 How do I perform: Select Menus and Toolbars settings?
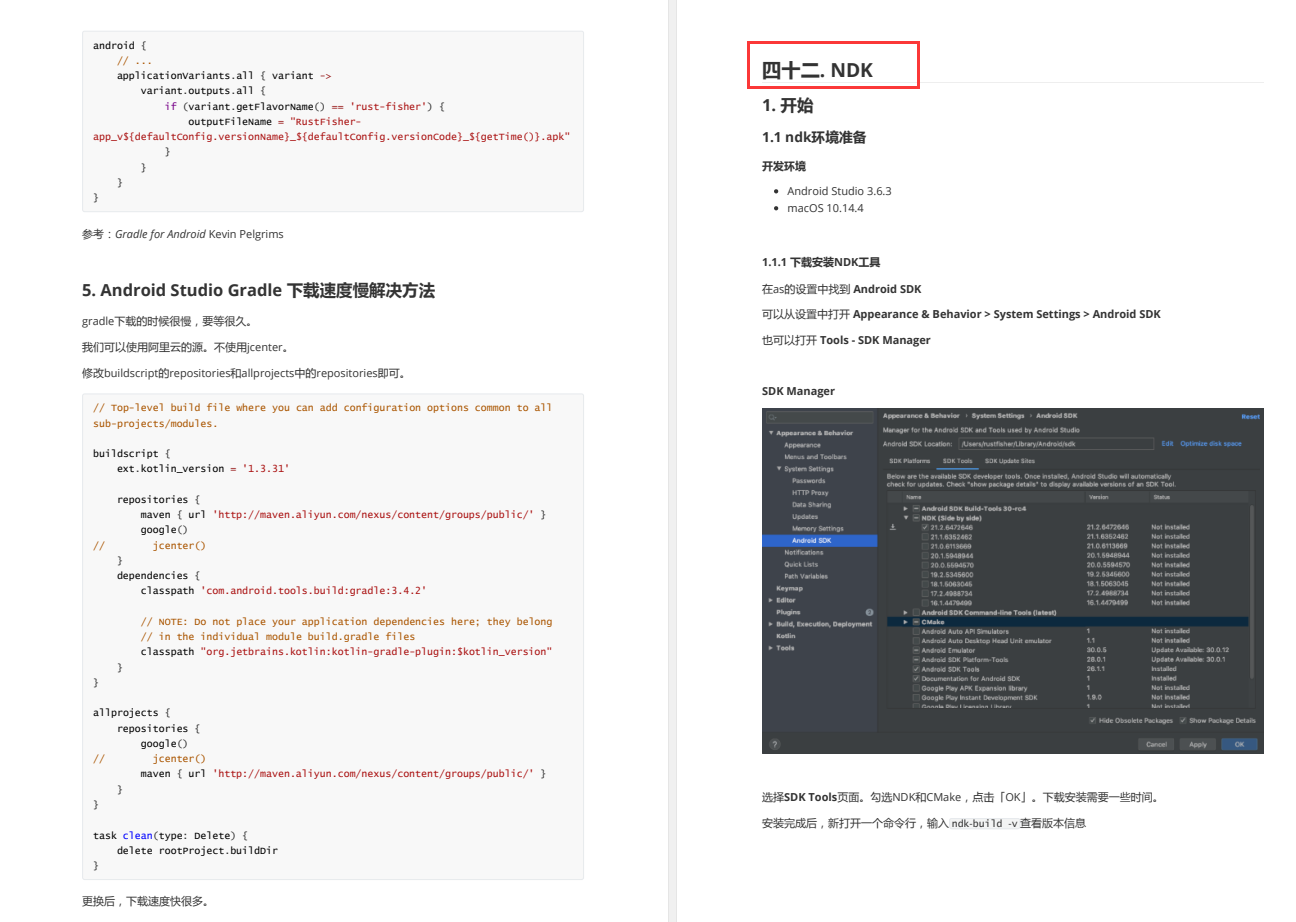coord(815,457)
